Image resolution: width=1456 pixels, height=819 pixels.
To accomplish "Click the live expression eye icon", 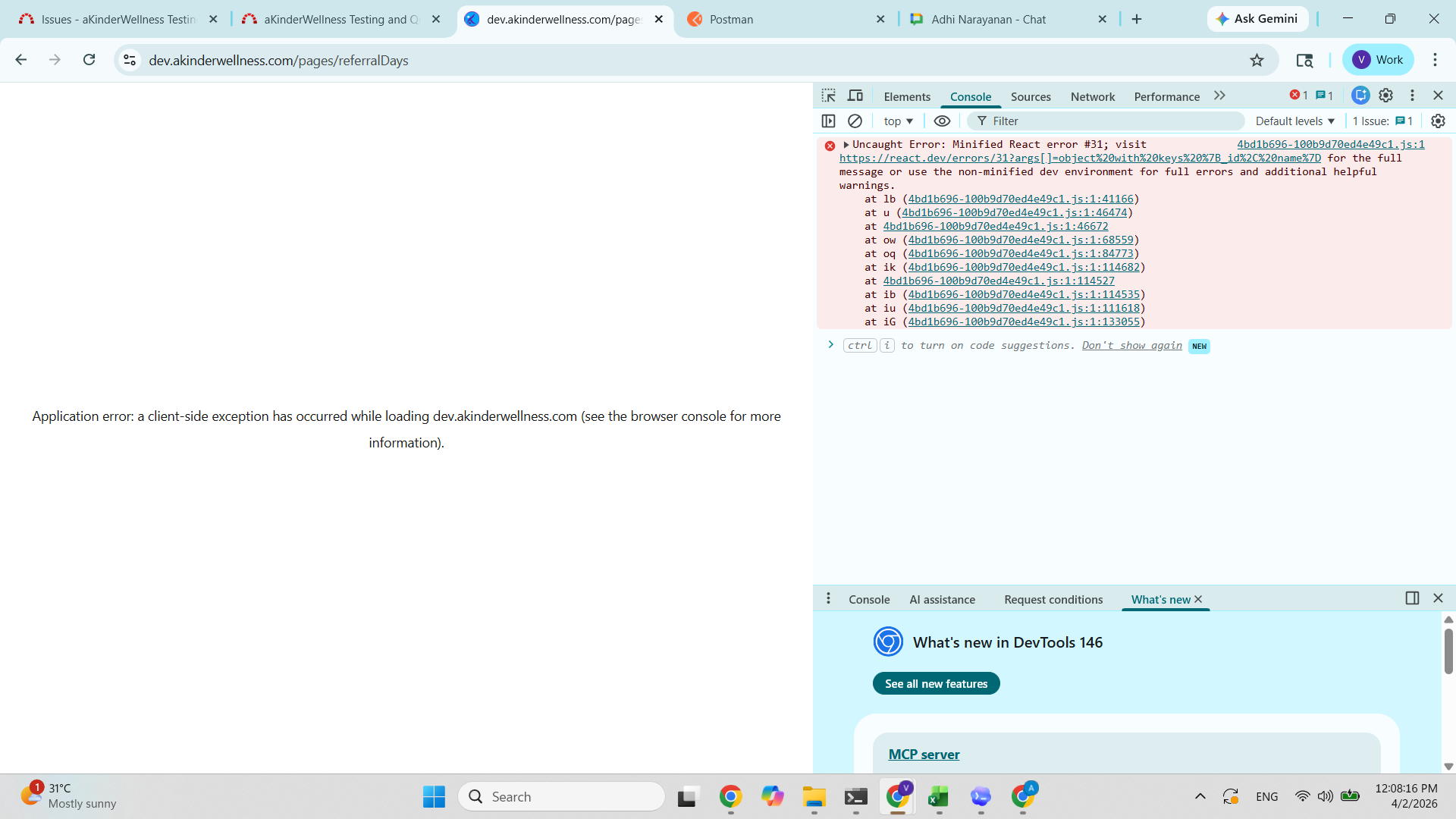I will click(942, 121).
